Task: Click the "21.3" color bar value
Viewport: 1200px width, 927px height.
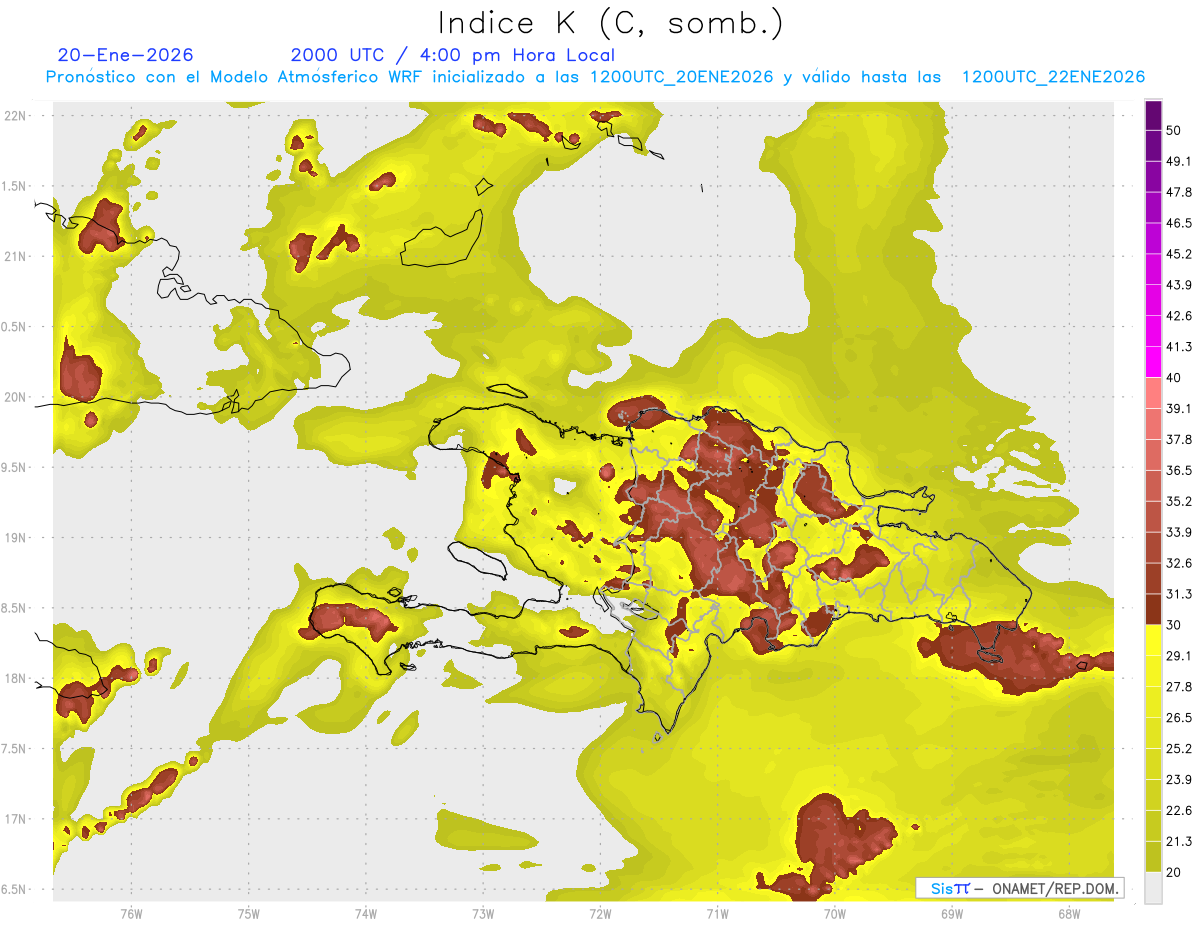Action: pos(1179,842)
